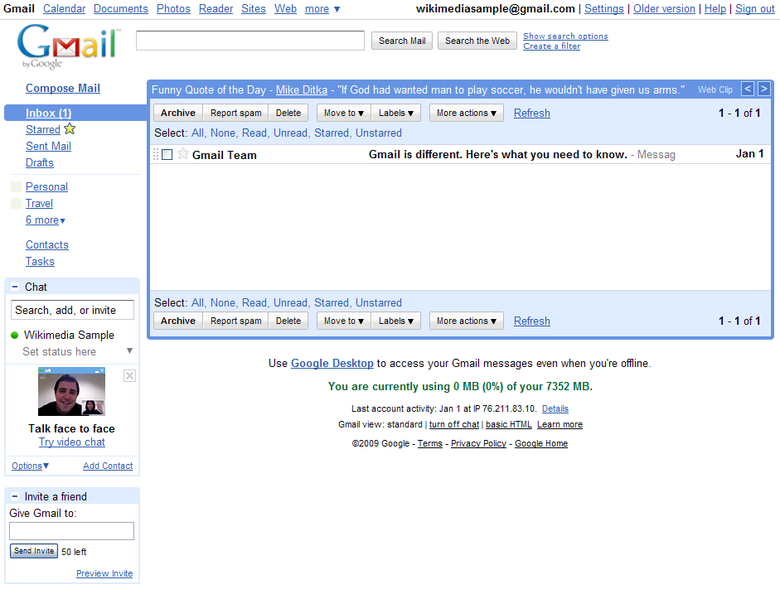Open bottom More actions dropdown
Screen dimensions: 780x599
pyautogui.click(x=467, y=321)
